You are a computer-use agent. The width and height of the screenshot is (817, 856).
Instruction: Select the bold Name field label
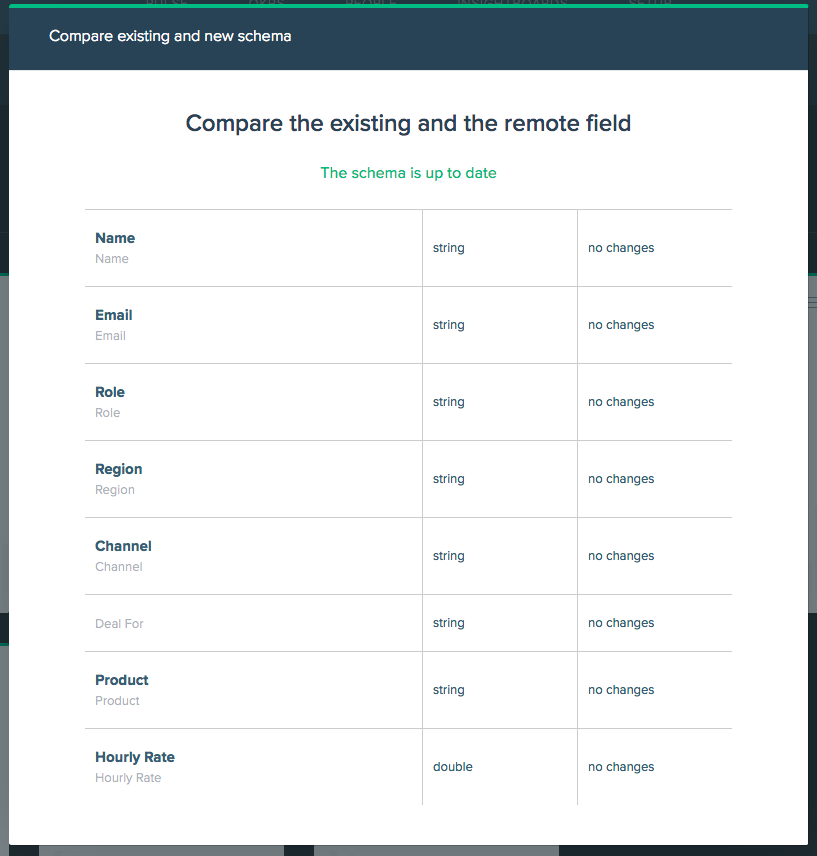(x=115, y=238)
